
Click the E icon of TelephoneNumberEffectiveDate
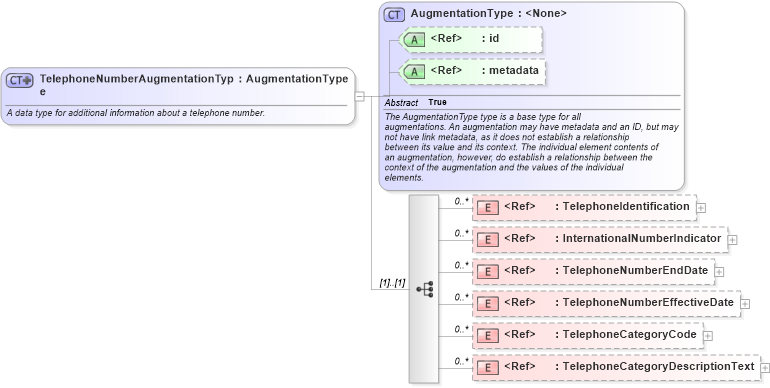coord(488,304)
